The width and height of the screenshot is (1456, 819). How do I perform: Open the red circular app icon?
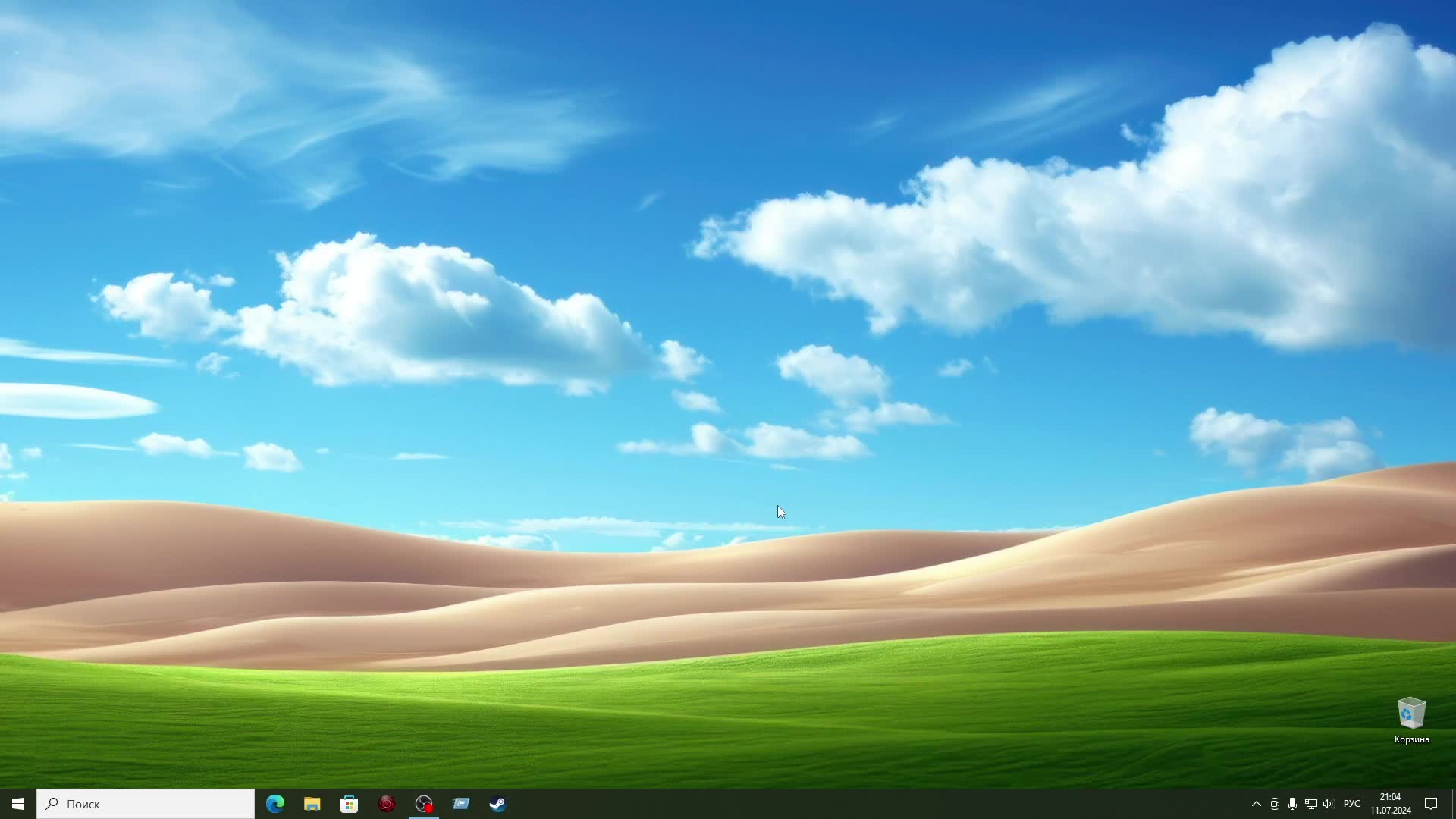[386, 804]
